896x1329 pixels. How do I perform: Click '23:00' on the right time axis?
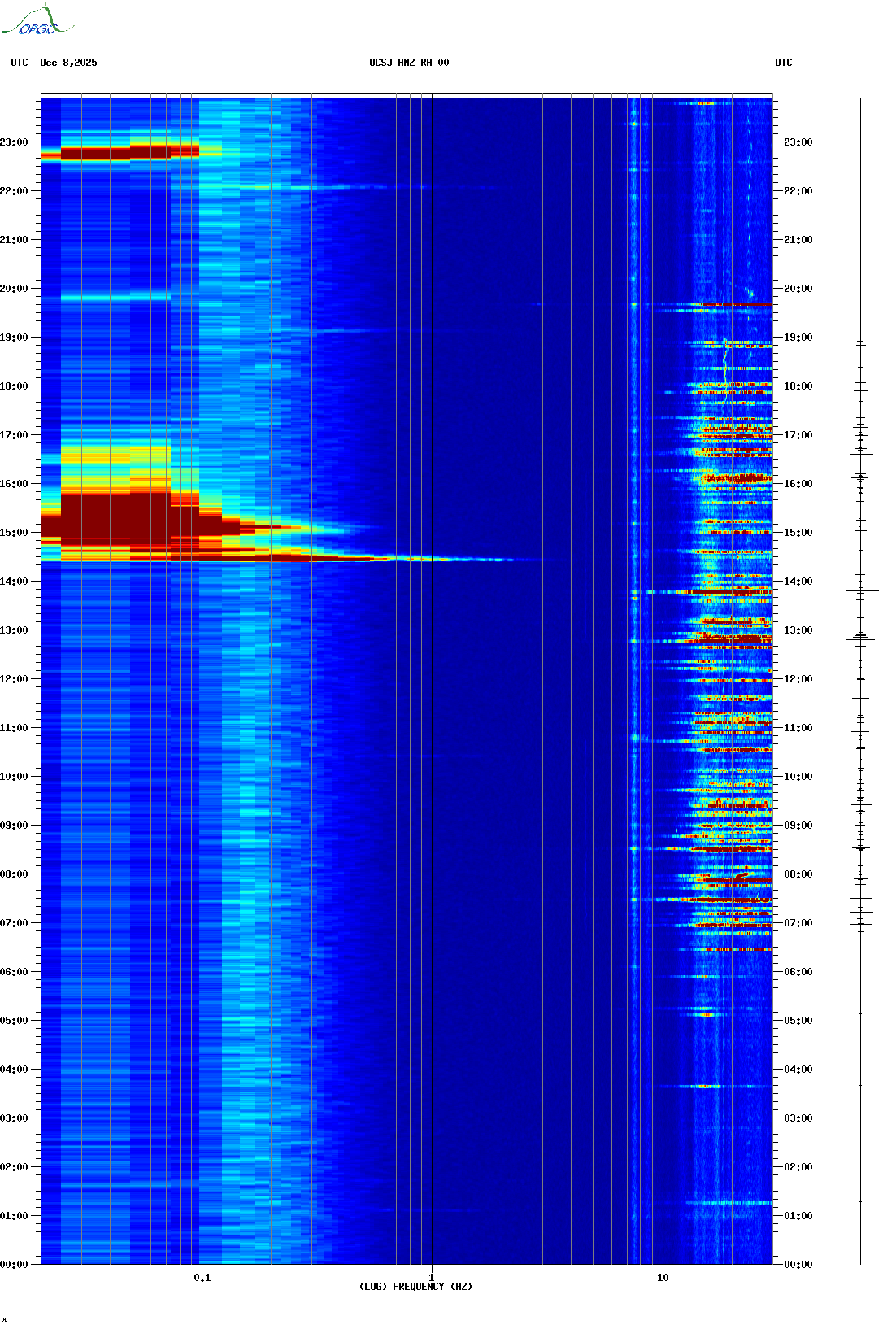click(x=798, y=142)
